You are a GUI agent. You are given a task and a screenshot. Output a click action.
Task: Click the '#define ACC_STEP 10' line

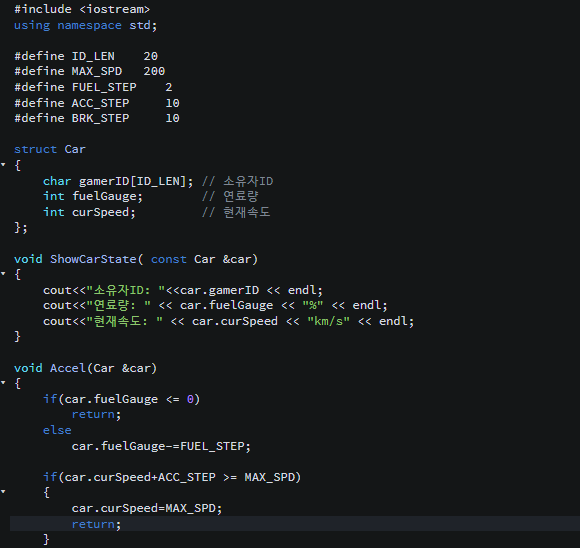97,103
